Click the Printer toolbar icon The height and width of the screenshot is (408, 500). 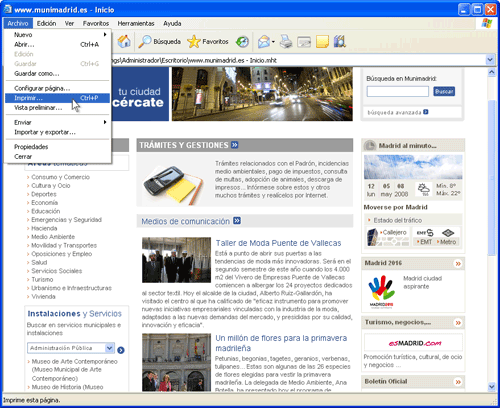coord(286,42)
